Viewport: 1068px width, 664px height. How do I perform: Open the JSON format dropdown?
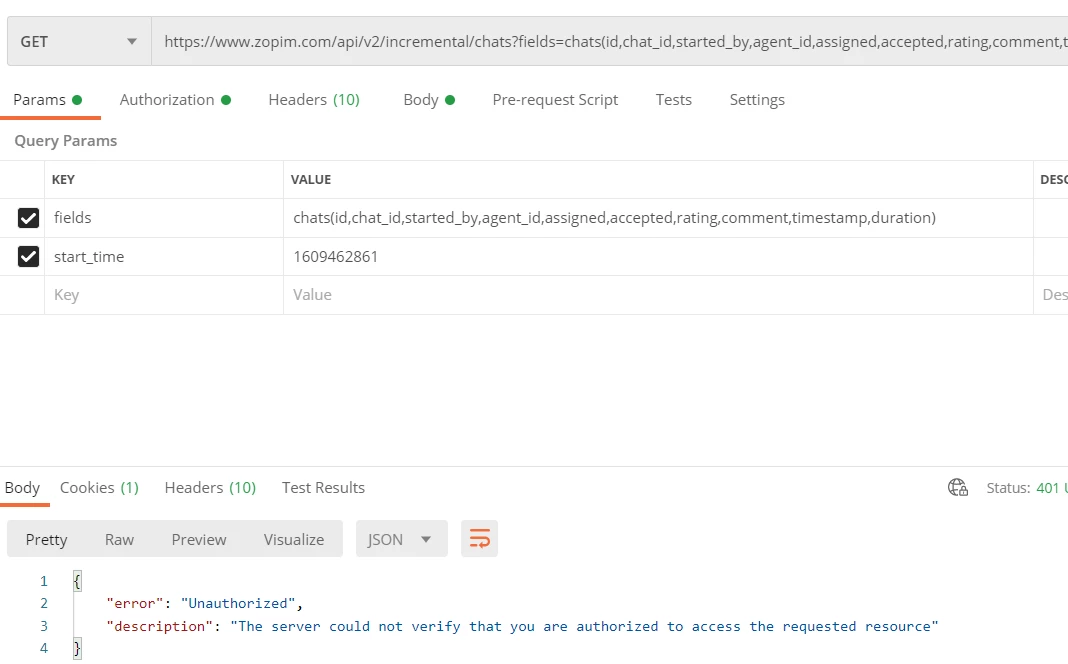pyautogui.click(x=401, y=539)
